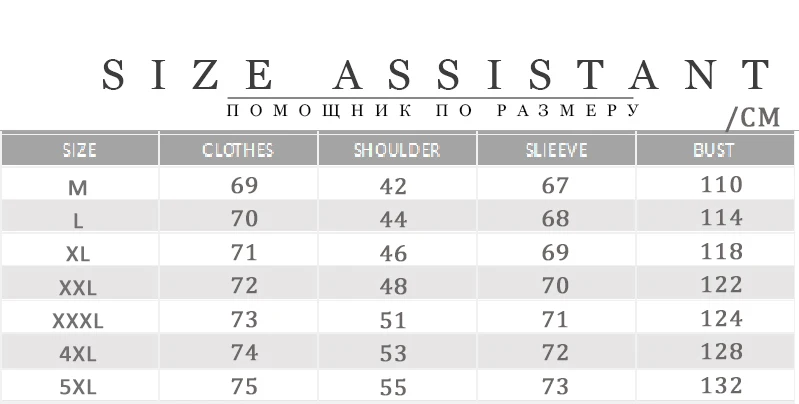The height and width of the screenshot is (404, 799).
Task: Click the SLIEEVE column header
Action: click(x=556, y=150)
